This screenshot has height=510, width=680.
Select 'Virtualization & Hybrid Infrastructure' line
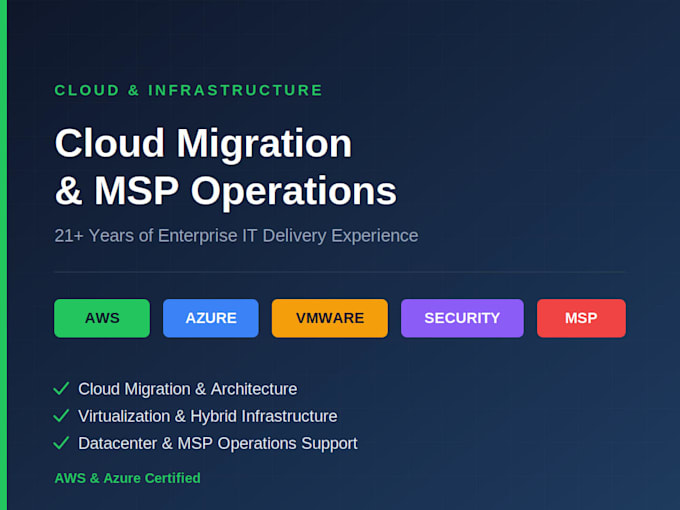(x=208, y=416)
